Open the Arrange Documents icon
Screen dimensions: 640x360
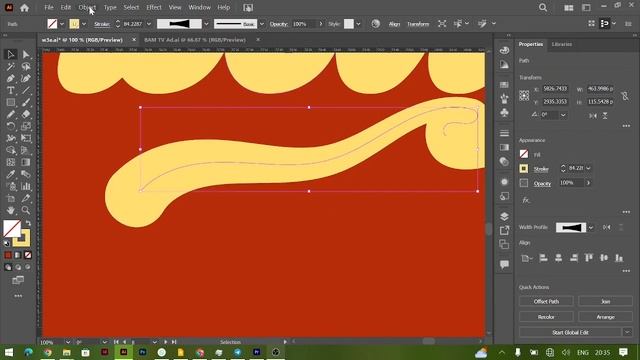[x=569, y=7]
